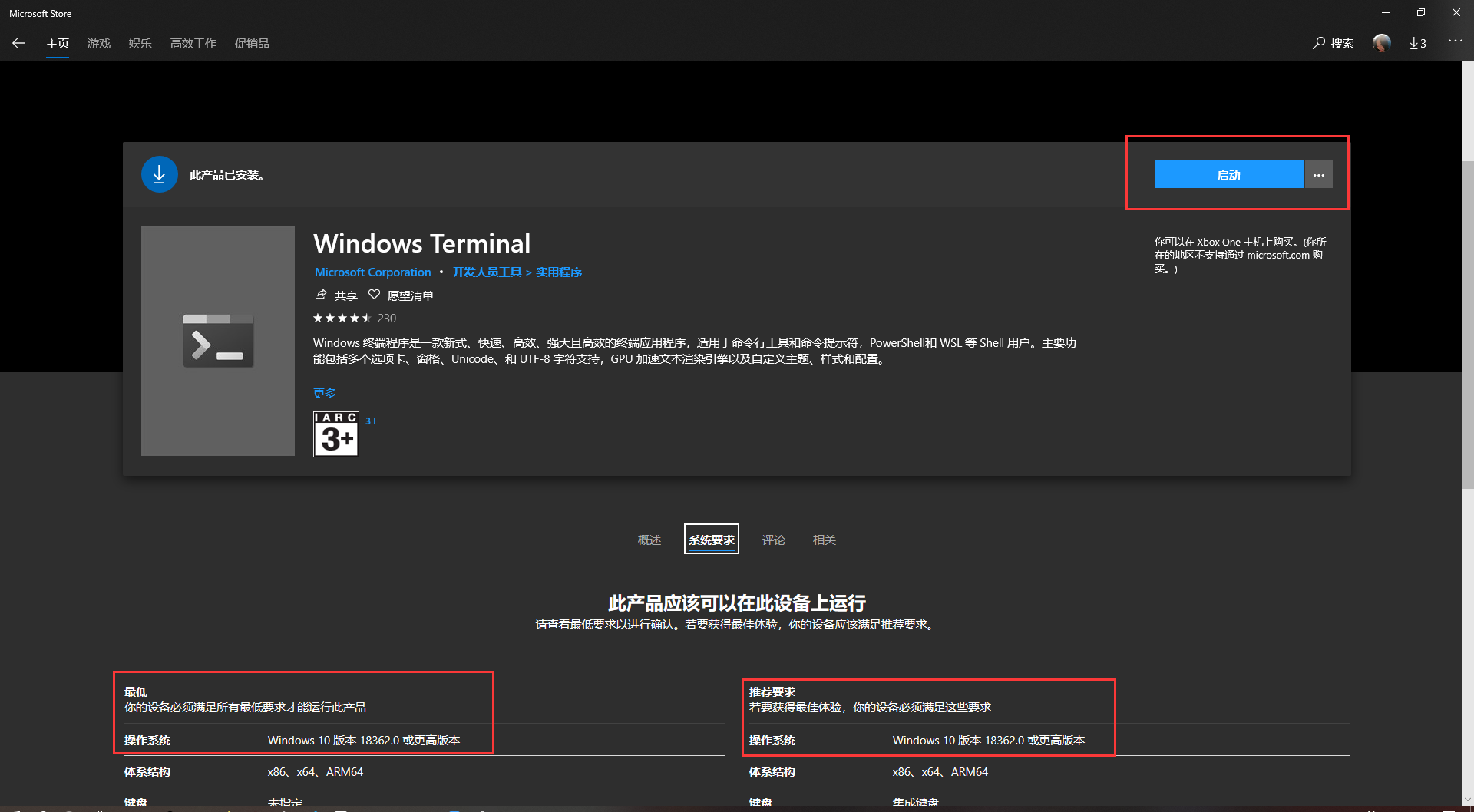Open the 概述 section tab

(649, 540)
